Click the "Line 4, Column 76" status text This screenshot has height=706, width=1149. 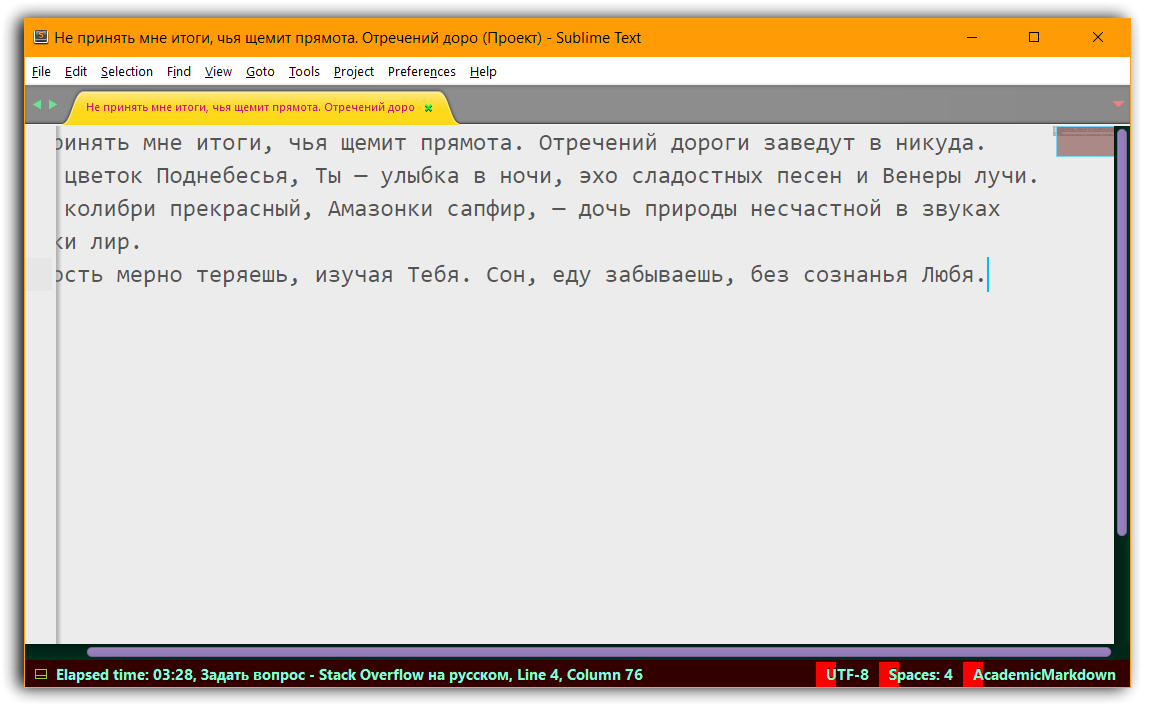[x=580, y=674]
